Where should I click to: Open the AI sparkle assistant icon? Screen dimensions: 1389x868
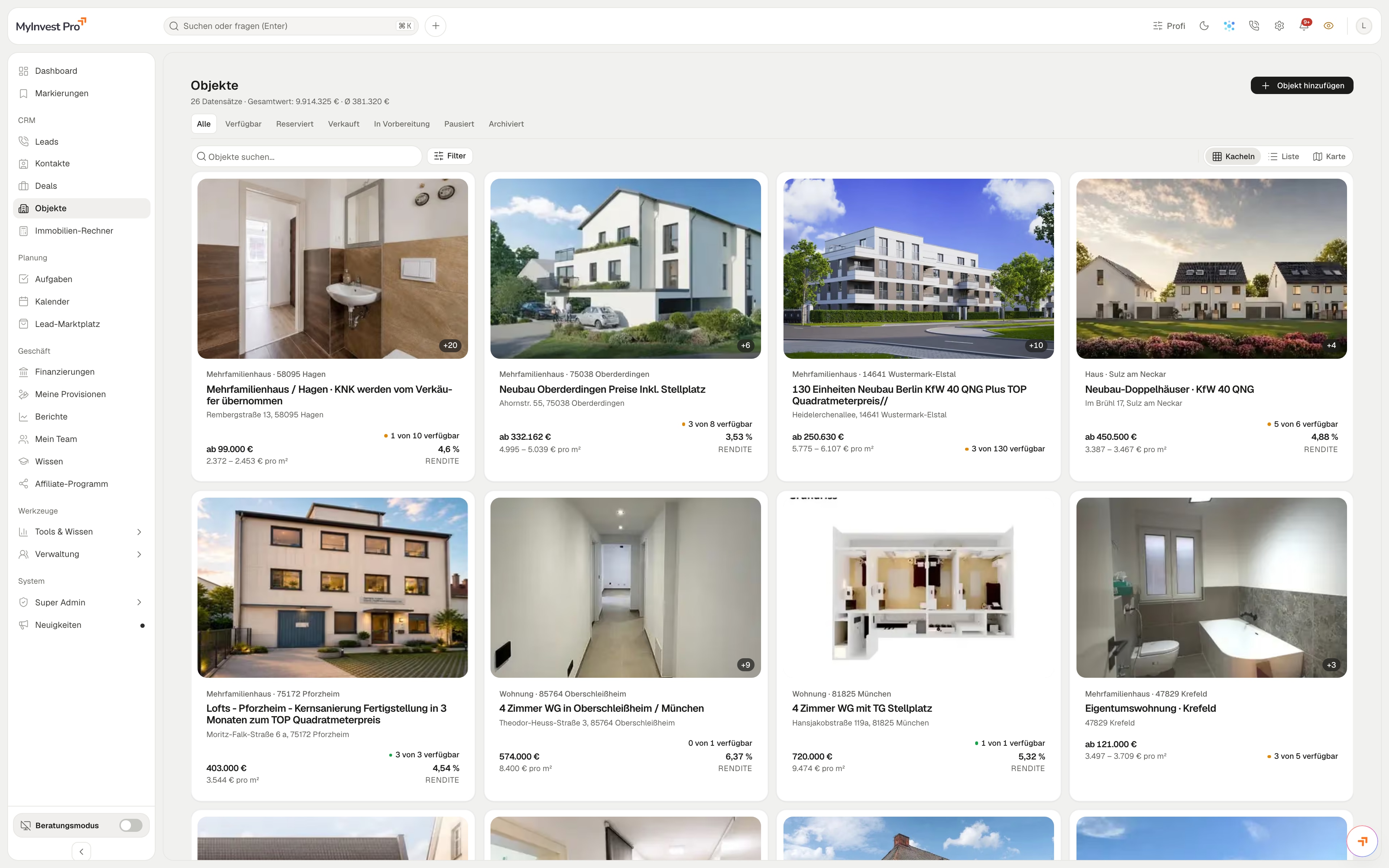click(1229, 26)
